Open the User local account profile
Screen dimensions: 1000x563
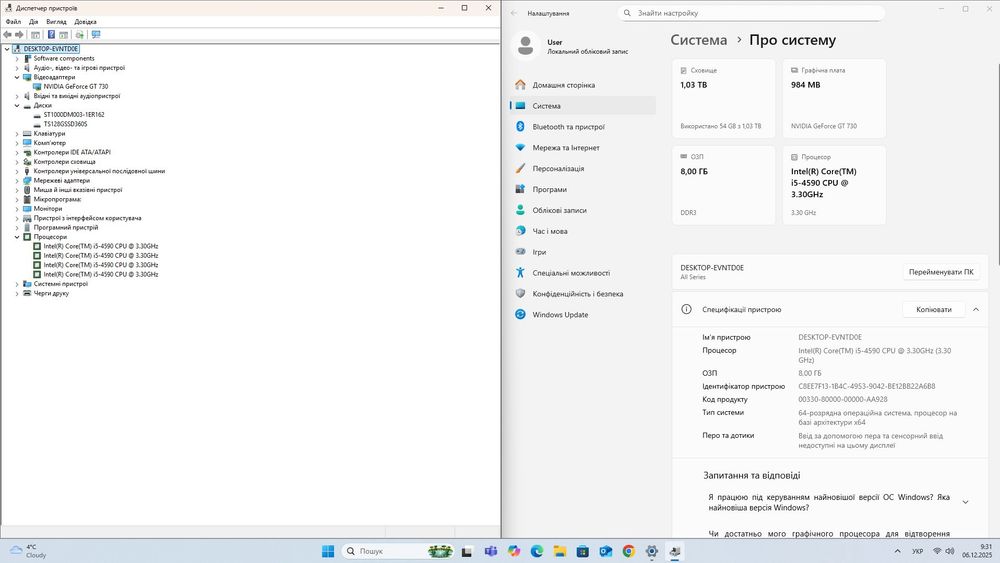click(x=572, y=46)
